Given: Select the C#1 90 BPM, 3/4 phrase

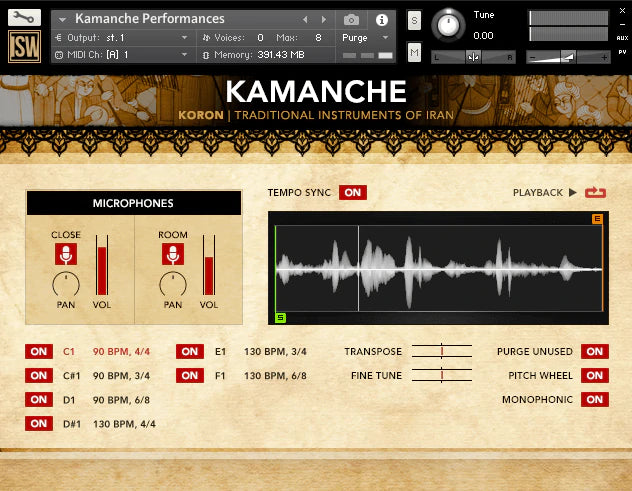Looking at the screenshot, I should click(106, 376).
